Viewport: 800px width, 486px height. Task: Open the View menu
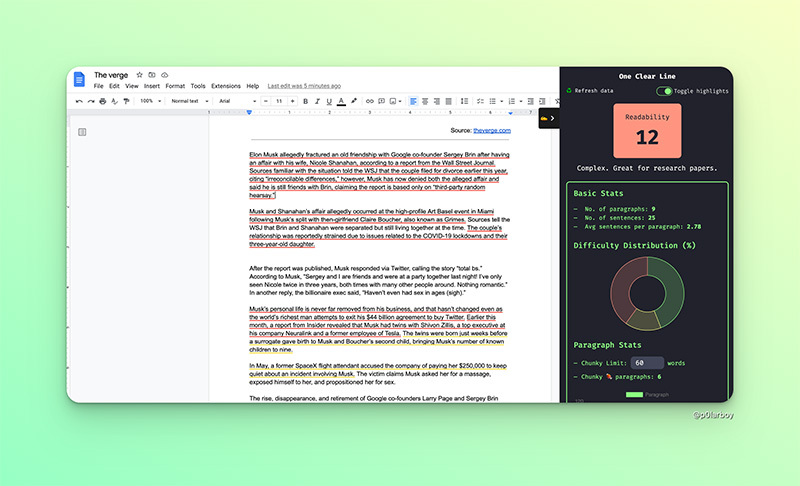click(132, 86)
